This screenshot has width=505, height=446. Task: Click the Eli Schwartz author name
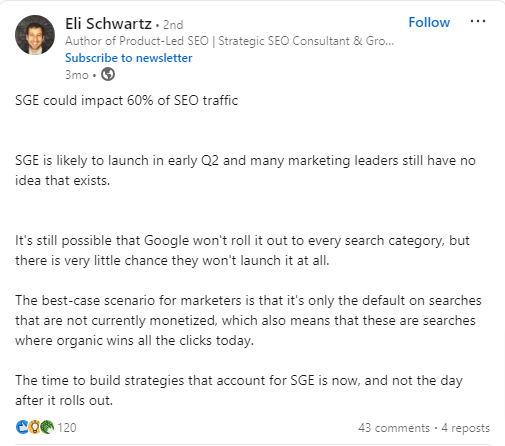pyautogui.click(x=108, y=24)
